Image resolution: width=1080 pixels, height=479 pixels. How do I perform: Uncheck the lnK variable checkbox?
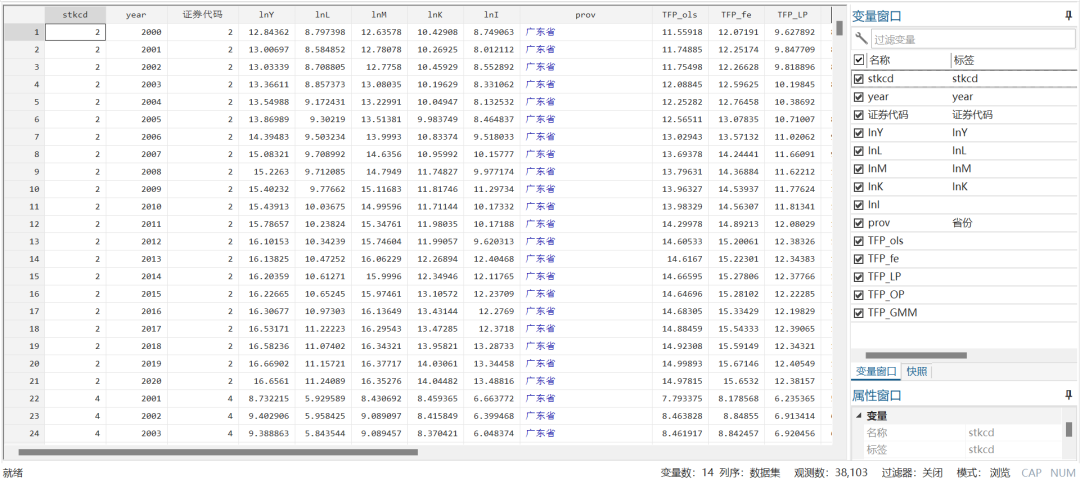pyautogui.click(x=858, y=187)
